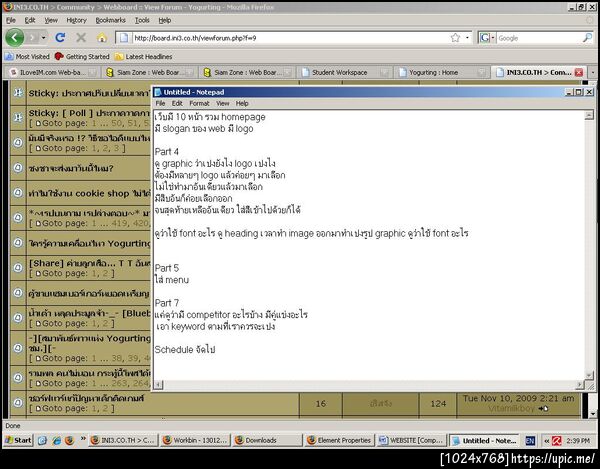
Task: Open Notepad File menu
Action: point(160,103)
